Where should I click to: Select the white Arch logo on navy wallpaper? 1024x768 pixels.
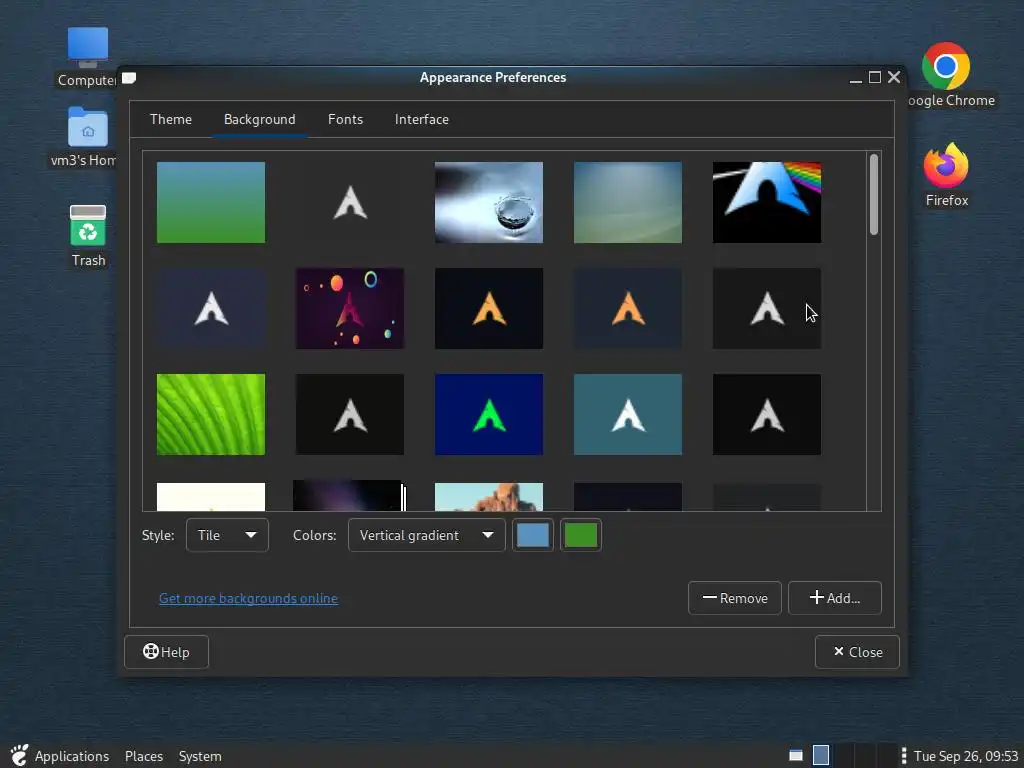point(211,308)
